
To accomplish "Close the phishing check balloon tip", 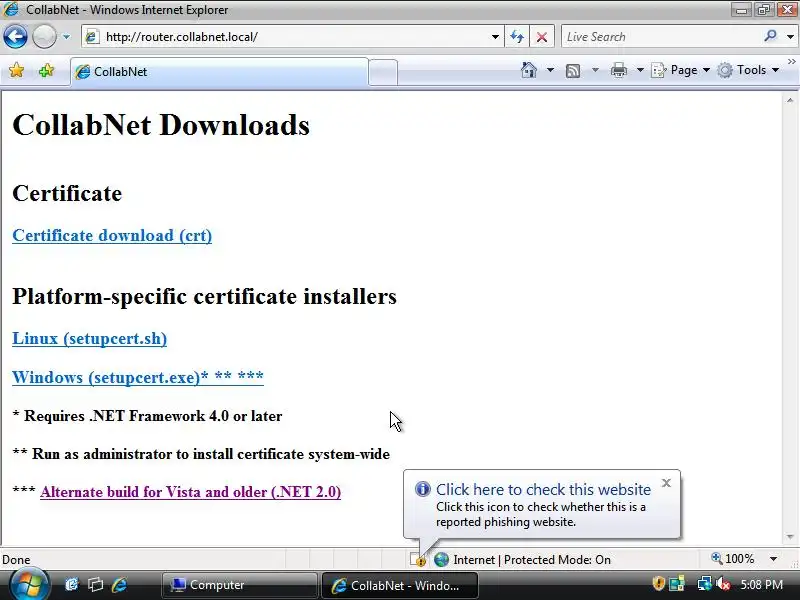I will [x=666, y=483].
